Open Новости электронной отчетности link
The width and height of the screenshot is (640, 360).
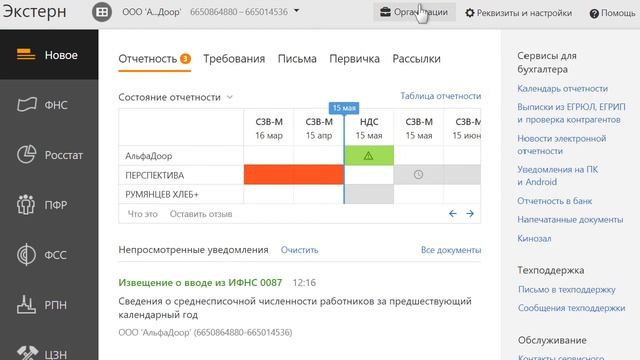coord(562,144)
